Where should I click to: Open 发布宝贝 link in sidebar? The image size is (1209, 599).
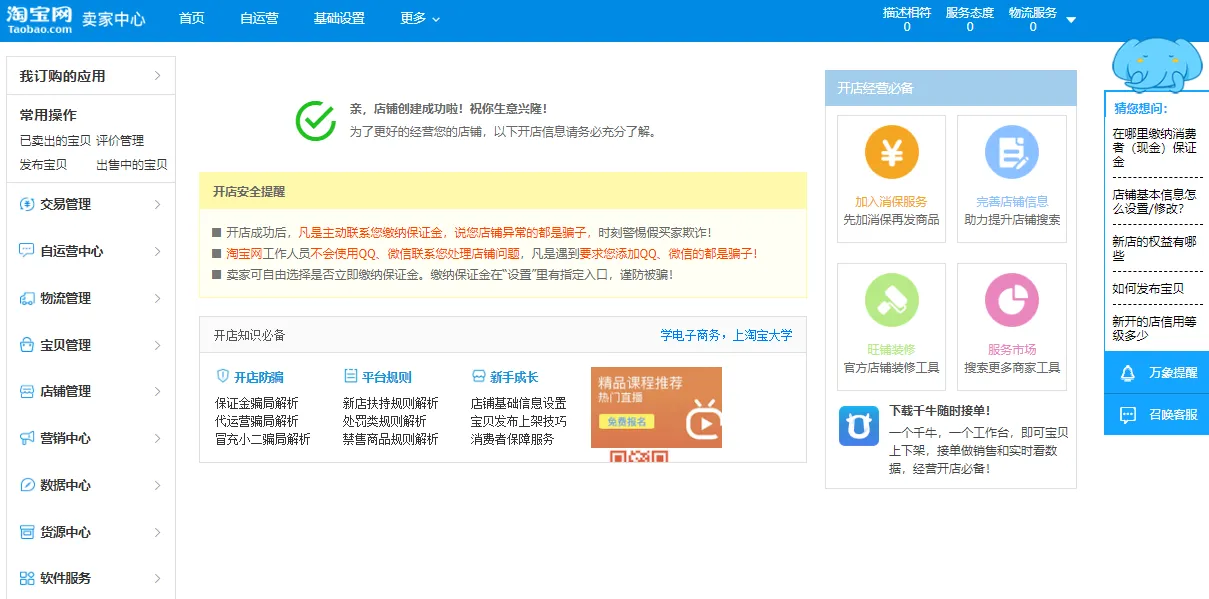44,164
